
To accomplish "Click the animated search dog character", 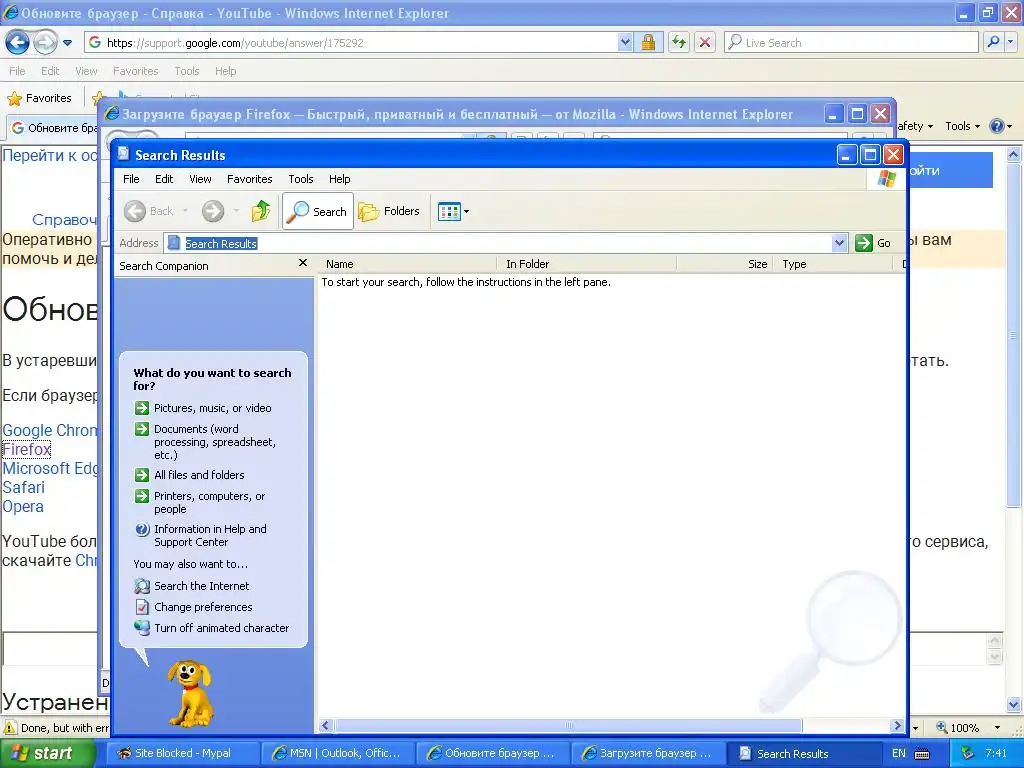I will 189,693.
